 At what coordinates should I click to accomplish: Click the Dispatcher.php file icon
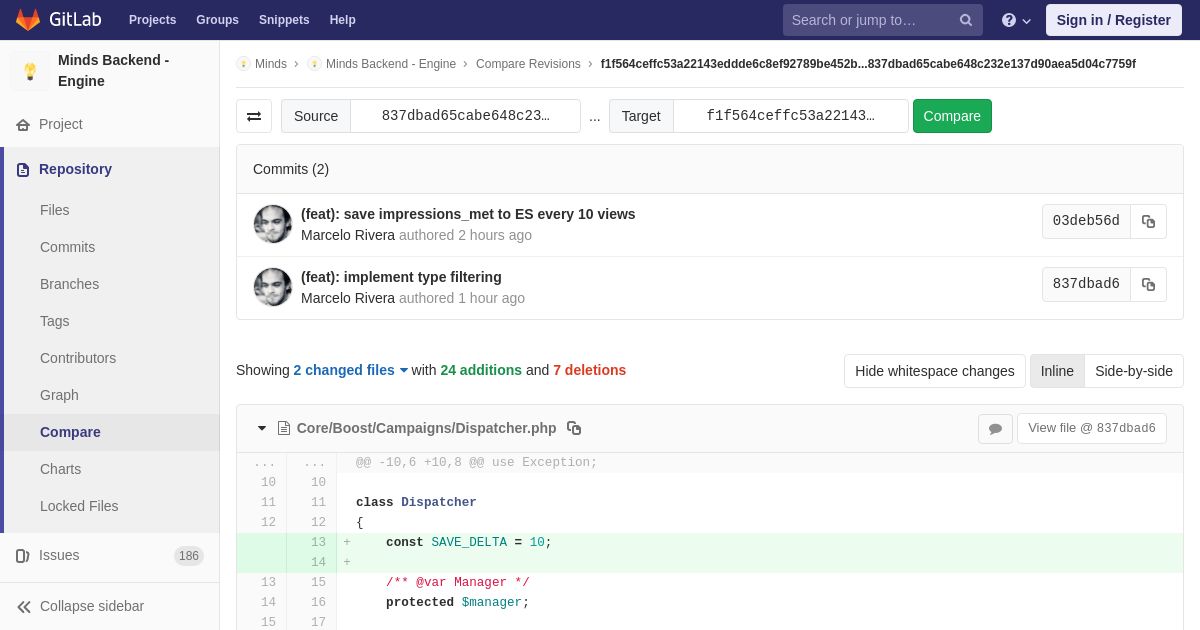284,428
